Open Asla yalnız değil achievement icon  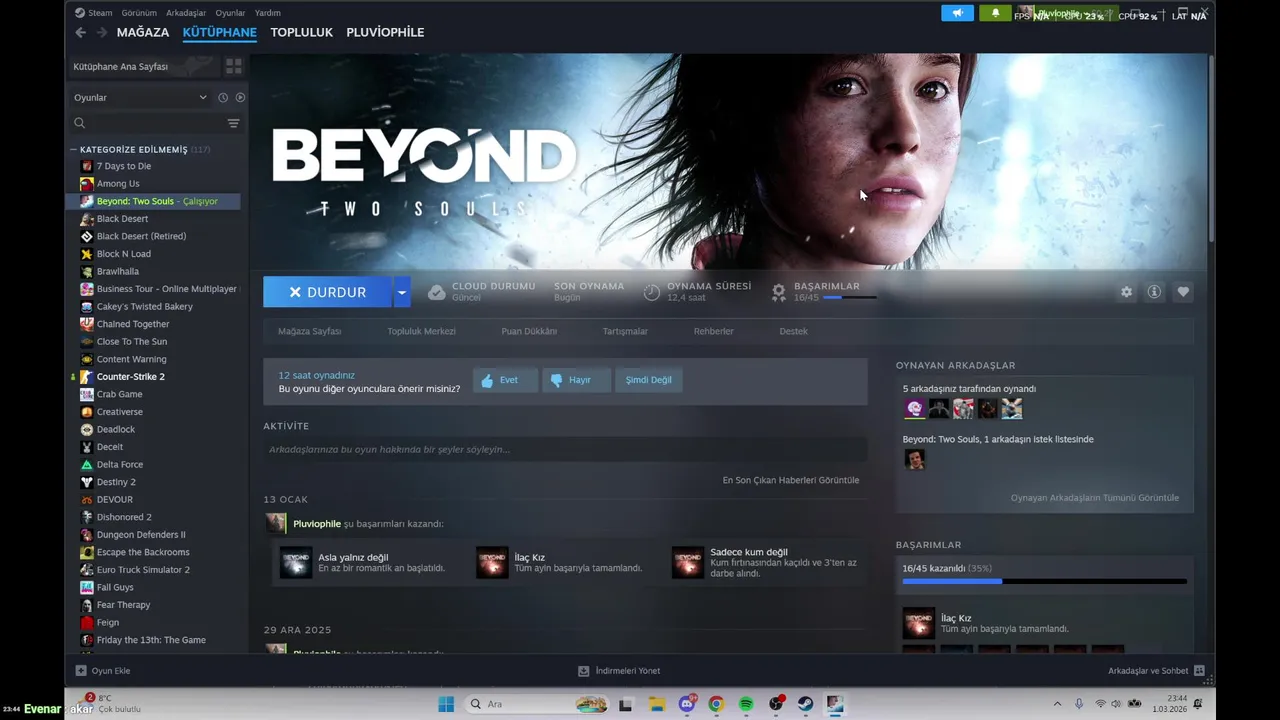coord(296,562)
